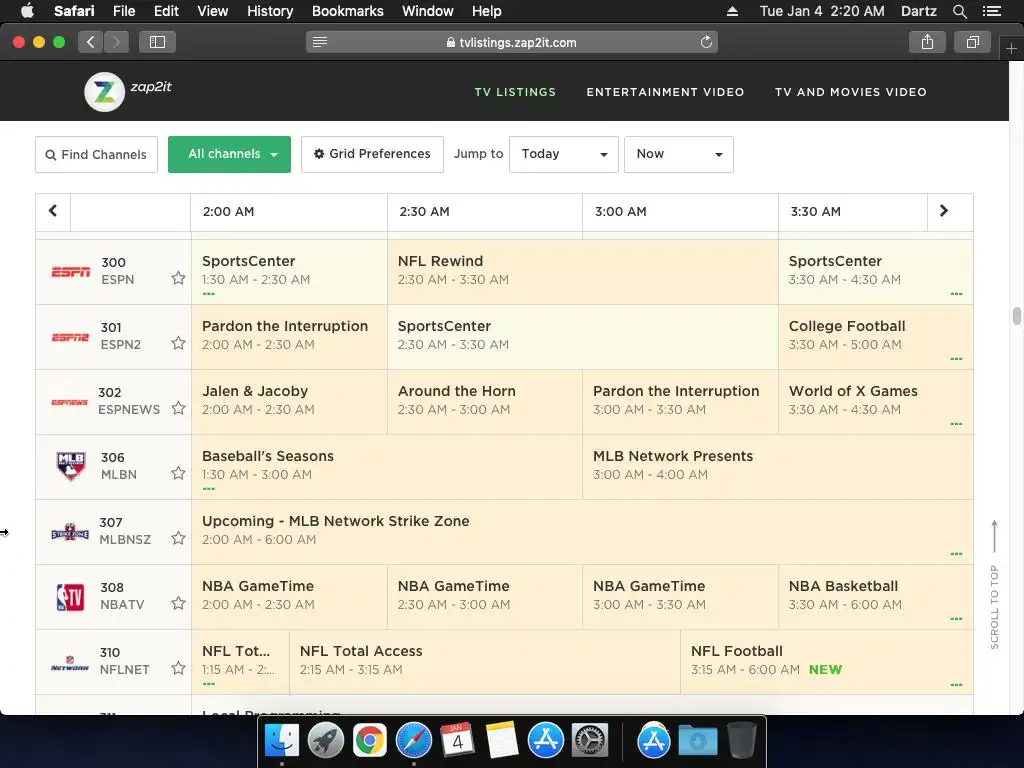Click the tvlistings.zap2it.com address field

pos(512,42)
